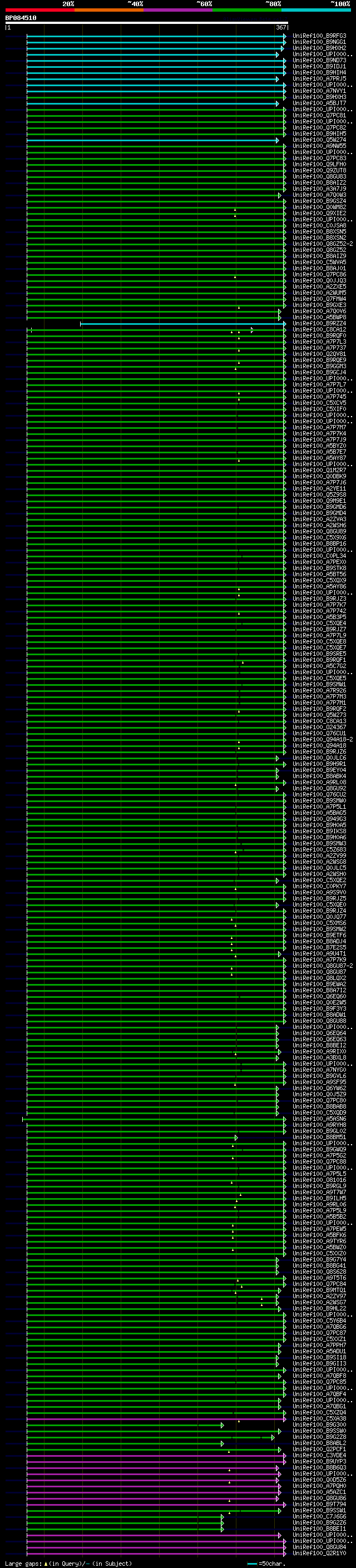
Task: Select the hit label UniRef100_A7NVY1
Action: click(319, 91)
